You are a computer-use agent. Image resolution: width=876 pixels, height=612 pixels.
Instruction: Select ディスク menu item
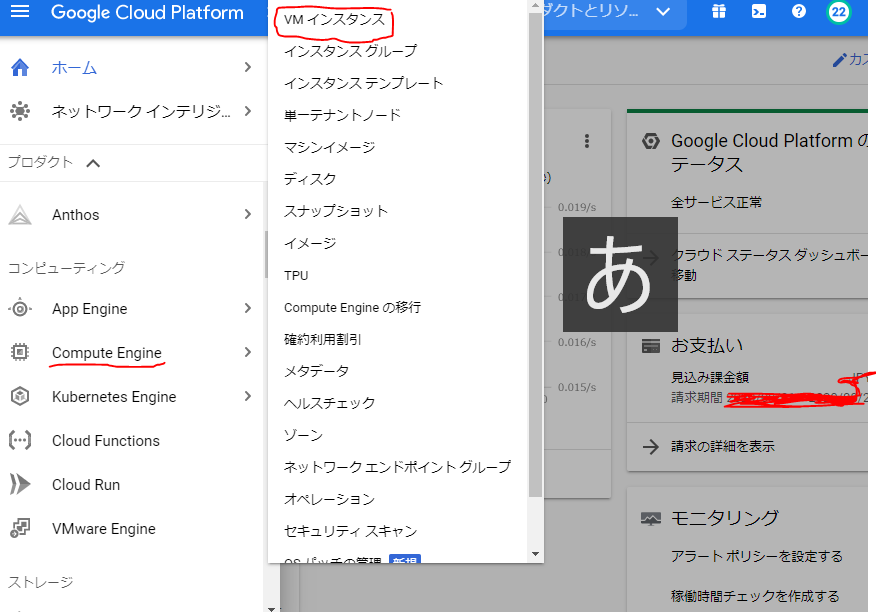click(x=310, y=179)
